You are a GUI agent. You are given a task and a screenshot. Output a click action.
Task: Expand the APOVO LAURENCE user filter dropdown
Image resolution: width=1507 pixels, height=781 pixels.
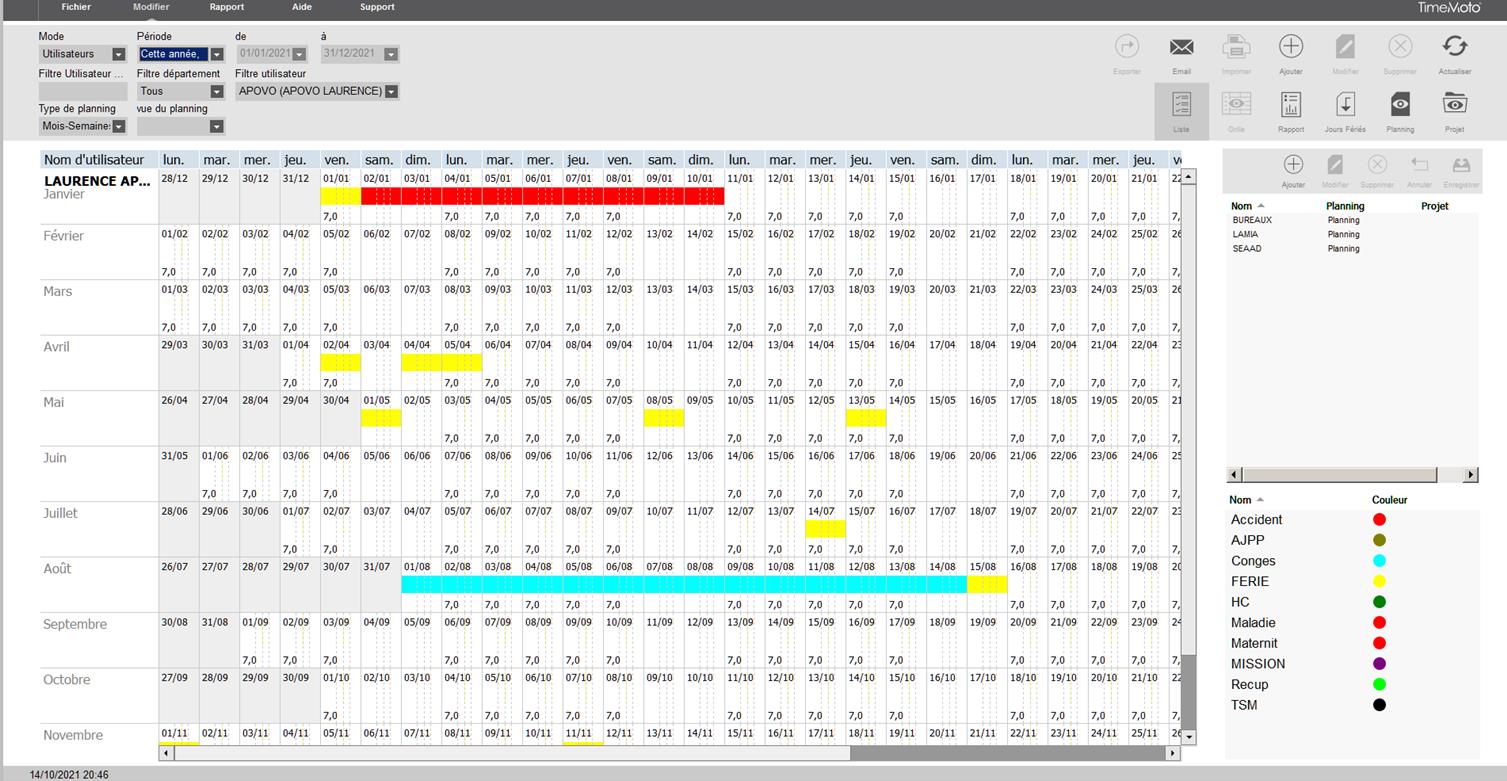(x=391, y=92)
